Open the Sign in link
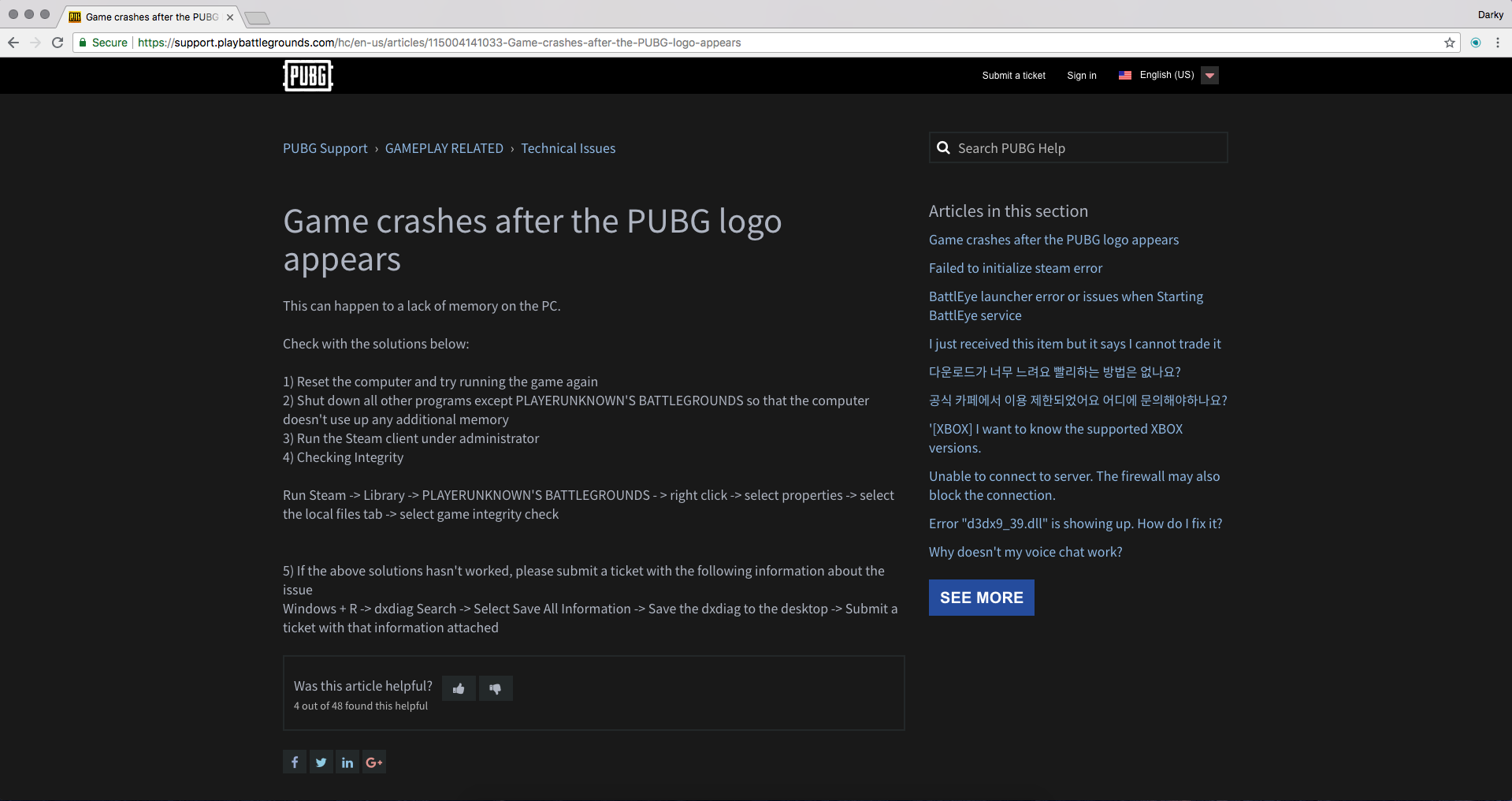Viewport: 1512px width, 801px height. point(1082,76)
